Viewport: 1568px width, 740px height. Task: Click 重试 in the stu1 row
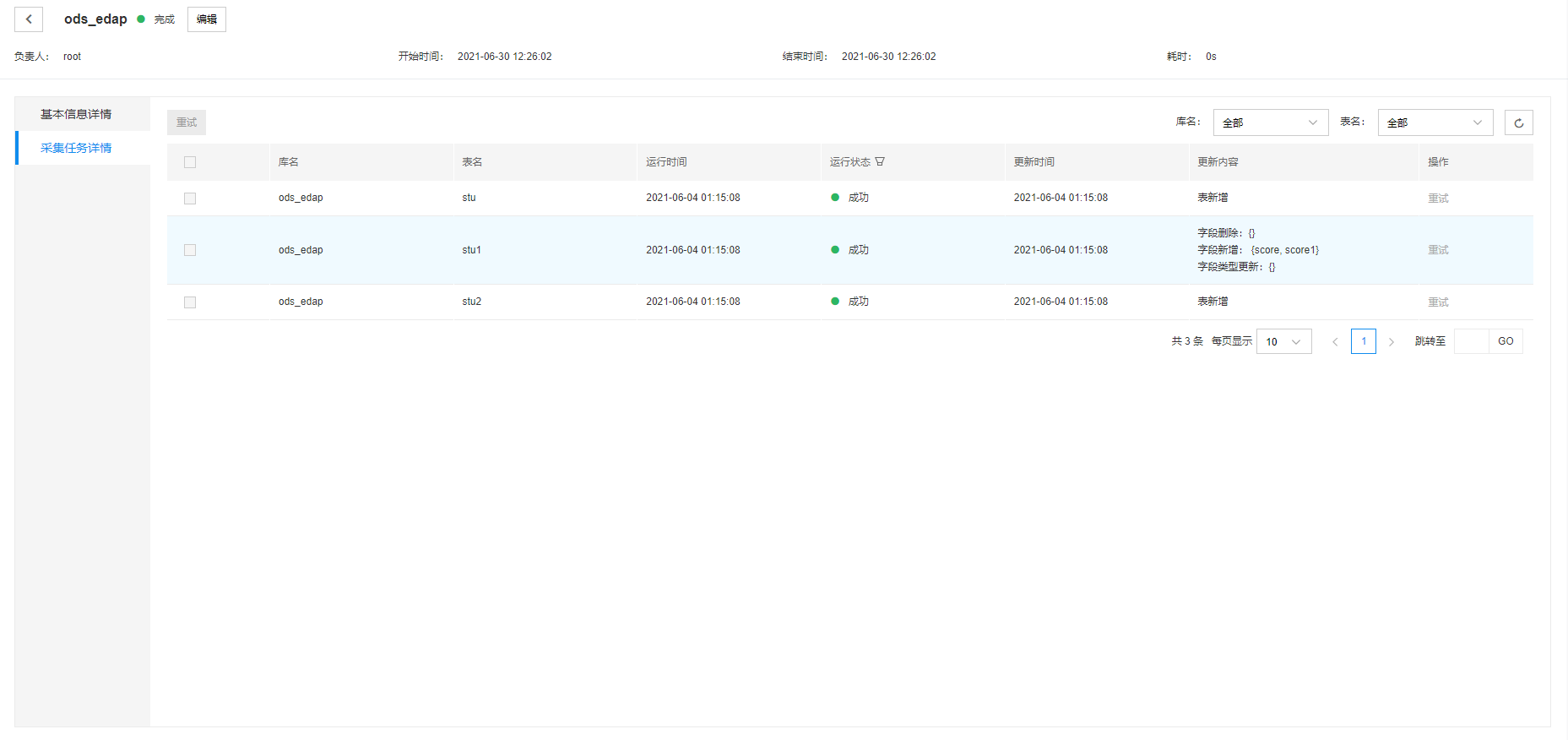pos(1438,250)
